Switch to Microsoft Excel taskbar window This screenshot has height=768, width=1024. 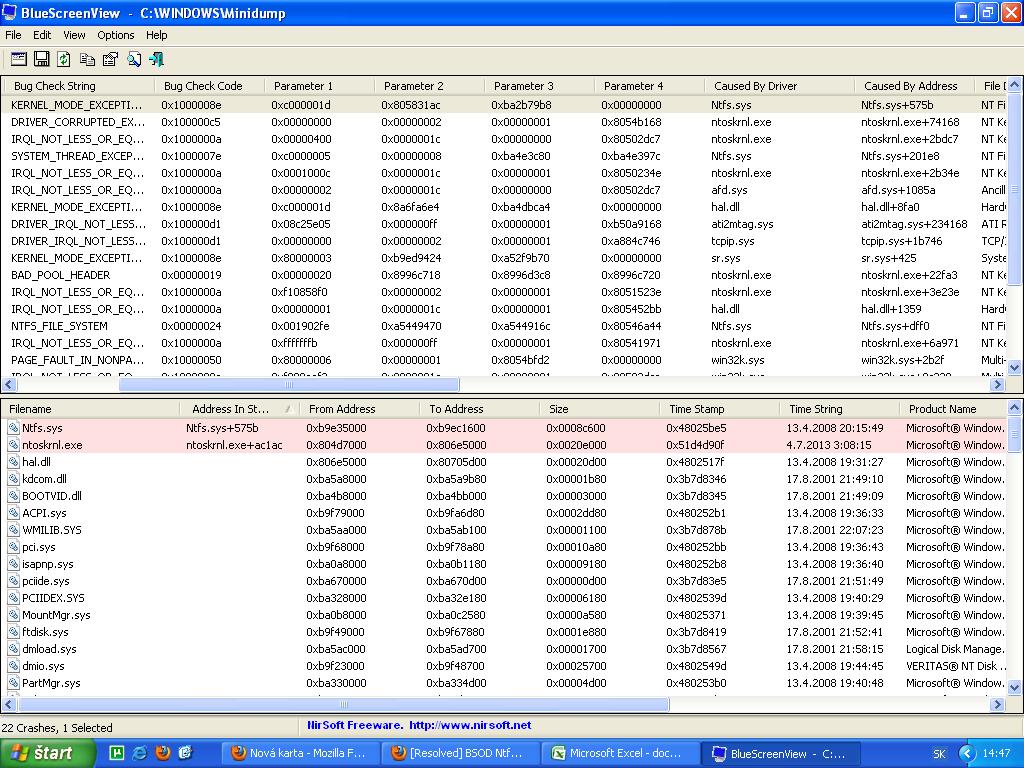(x=620, y=753)
